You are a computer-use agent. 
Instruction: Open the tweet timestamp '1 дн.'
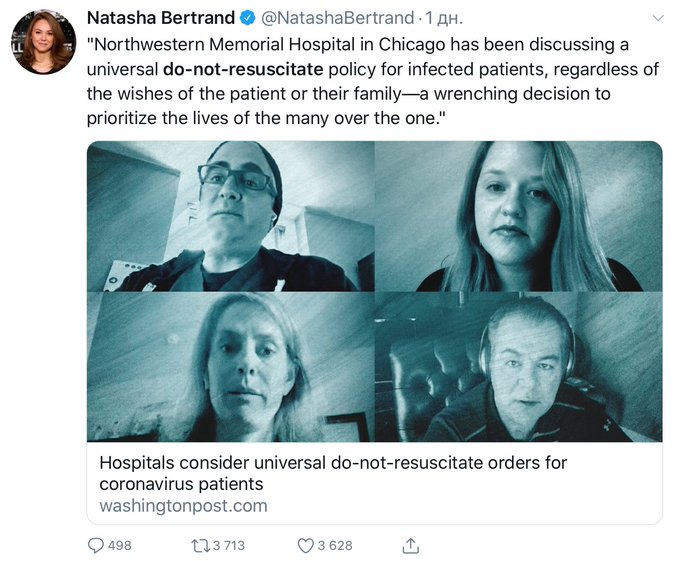coord(444,18)
